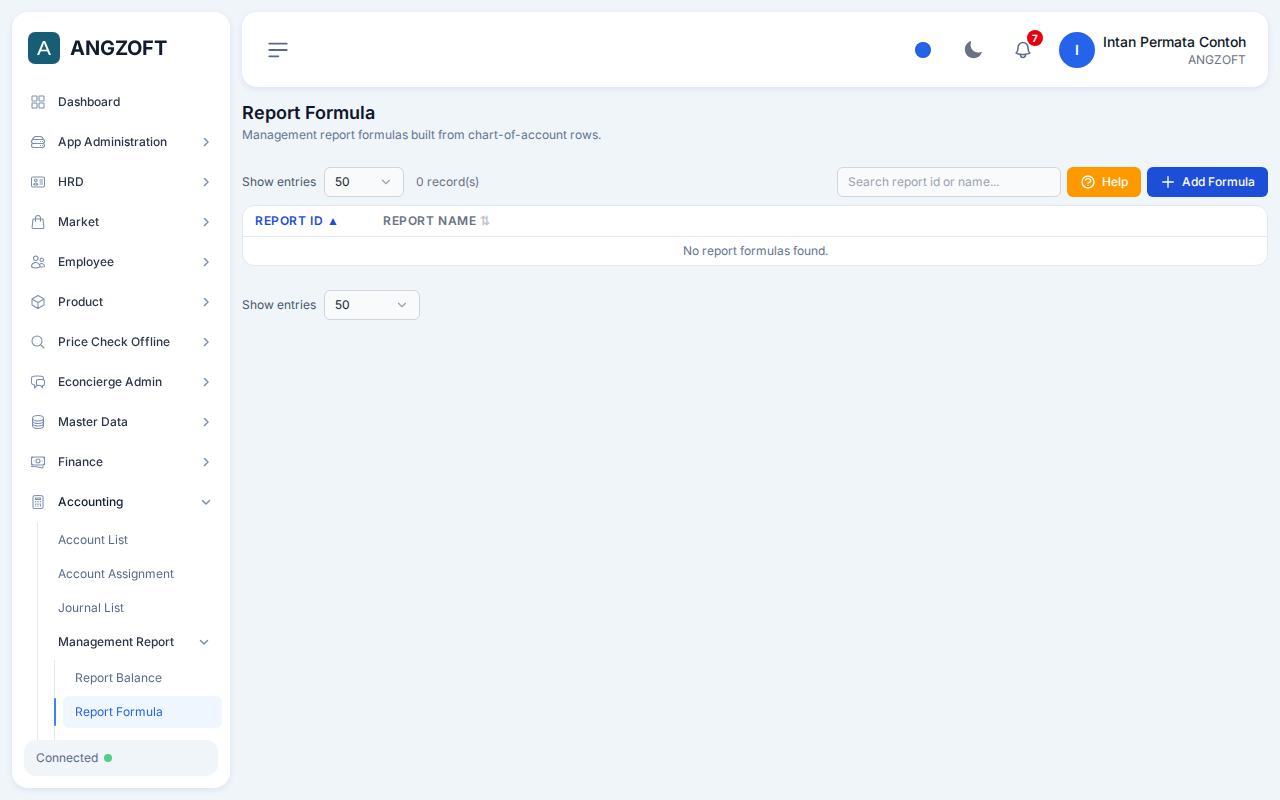The image size is (1280, 800).
Task: Click the blue theme color dot
Action: [x=923, y=50]
